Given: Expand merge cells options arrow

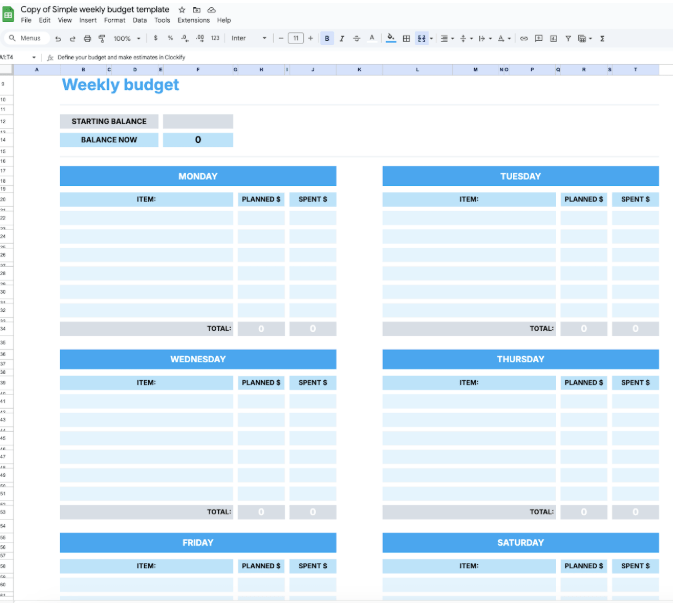Looking at the screenshot, I should tap(431, 39).
